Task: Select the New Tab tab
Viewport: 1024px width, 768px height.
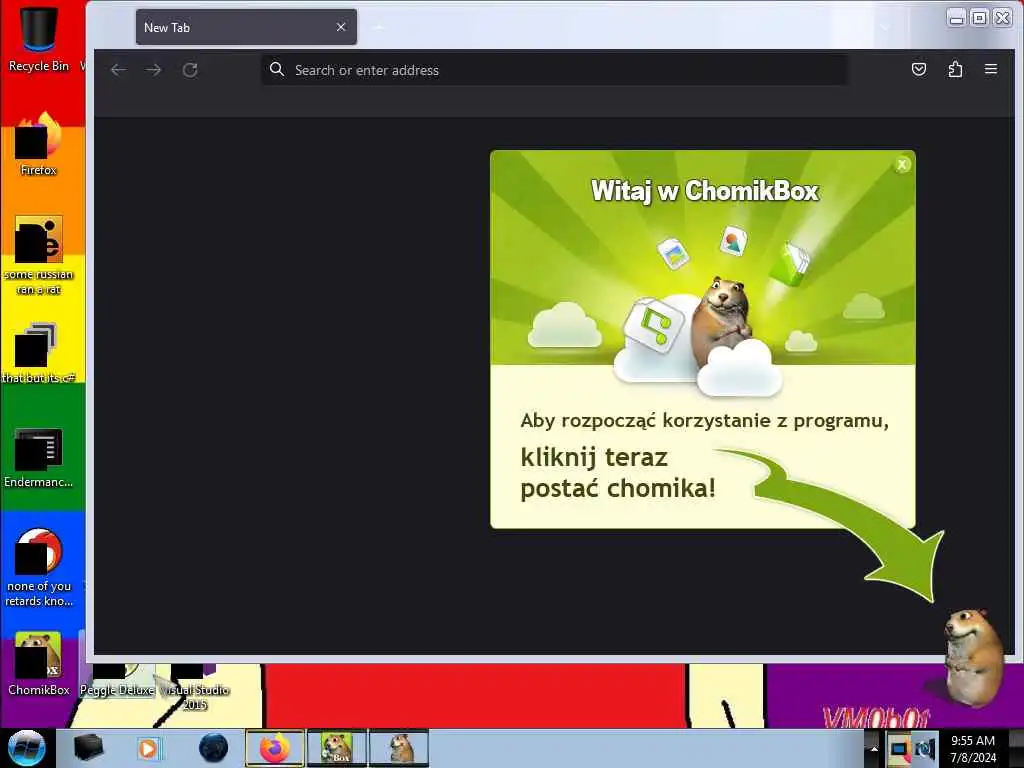Action: 246,27
